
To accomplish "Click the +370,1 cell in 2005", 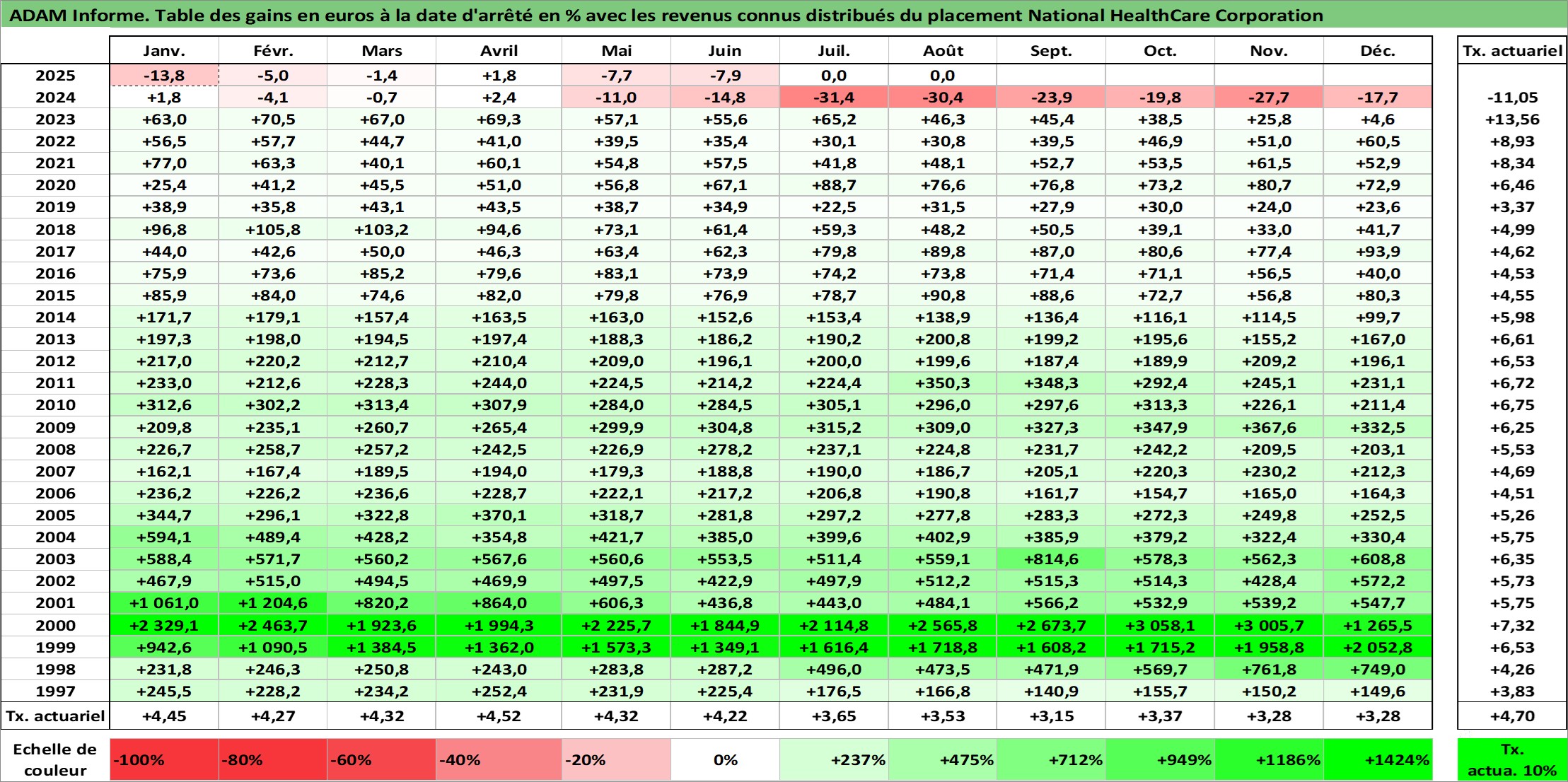I will (x=499, y=515).
